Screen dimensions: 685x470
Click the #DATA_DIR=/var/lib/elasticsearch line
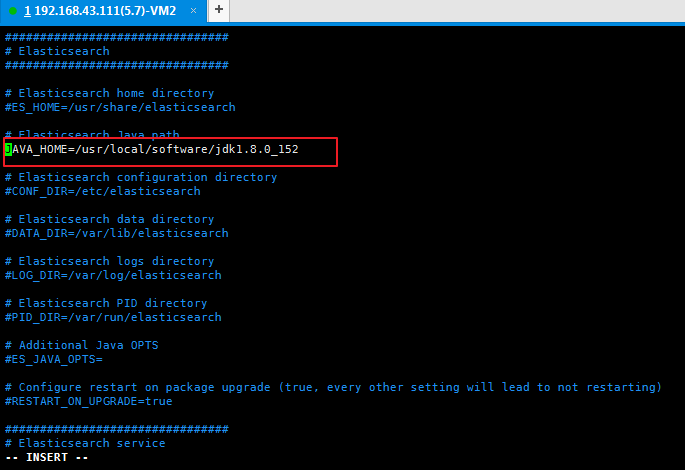click(117, 233)
